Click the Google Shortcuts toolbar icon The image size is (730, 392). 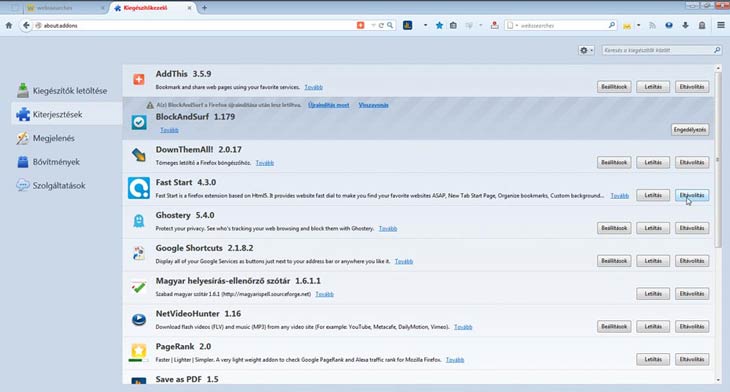pos(407,25)
